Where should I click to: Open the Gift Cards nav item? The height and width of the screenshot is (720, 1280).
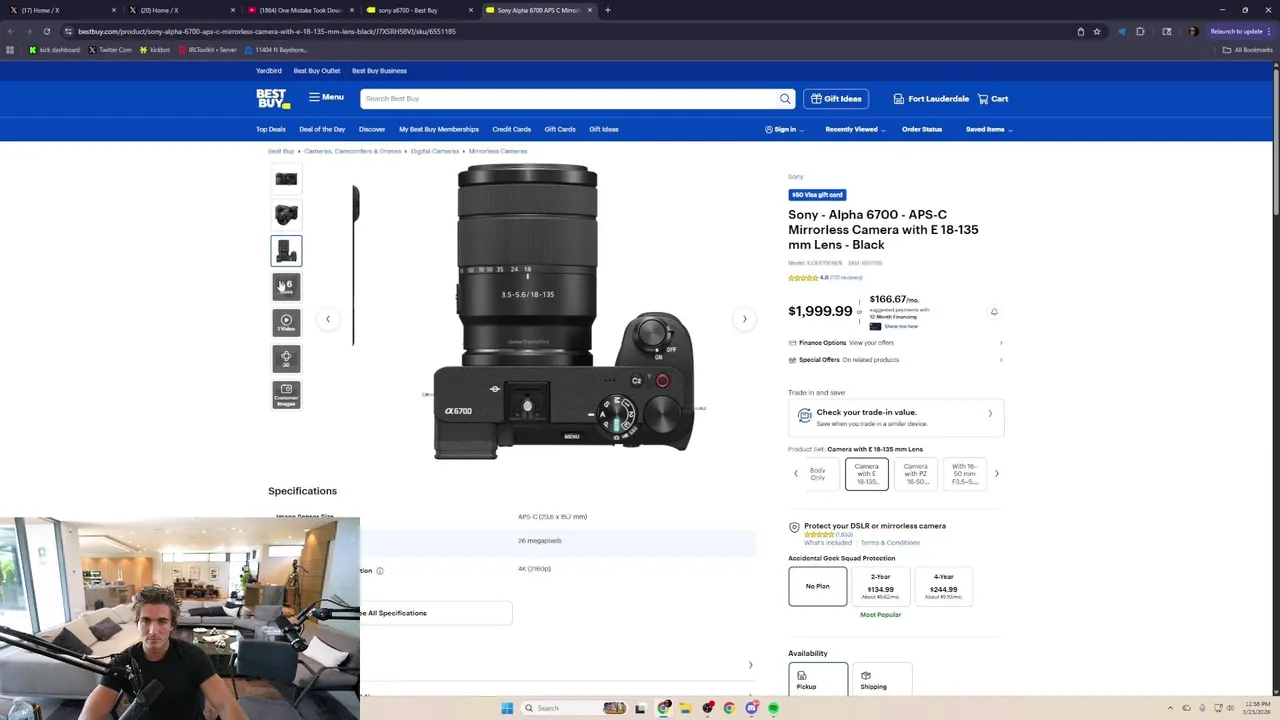pos(560,129)
